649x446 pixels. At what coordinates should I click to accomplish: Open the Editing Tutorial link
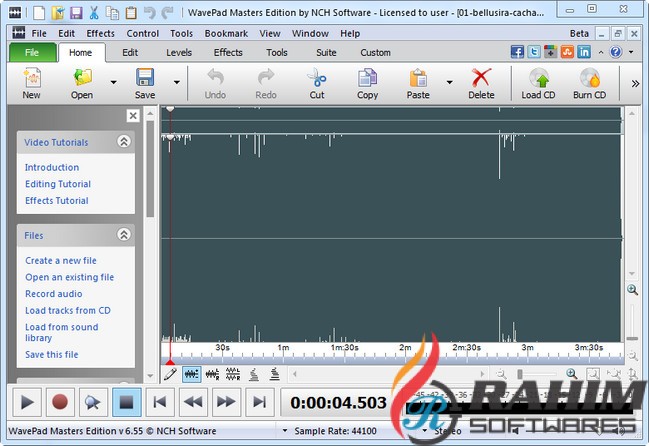(x=58, y=184)
